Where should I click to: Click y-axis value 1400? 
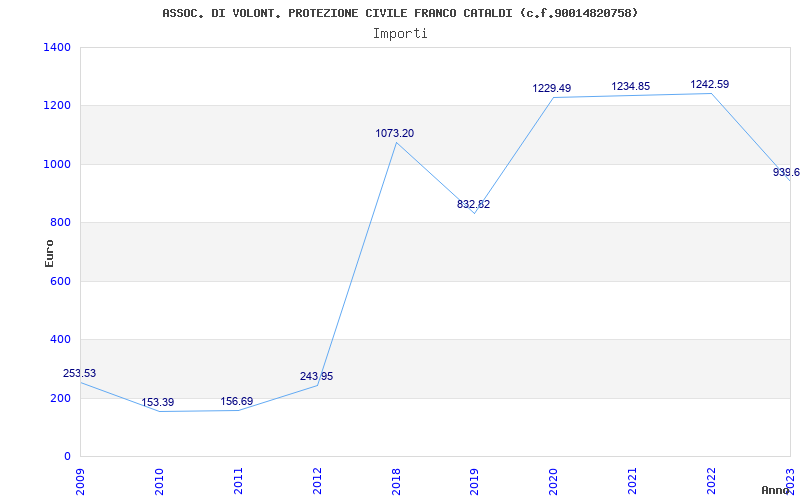click(x=57, y=47)
